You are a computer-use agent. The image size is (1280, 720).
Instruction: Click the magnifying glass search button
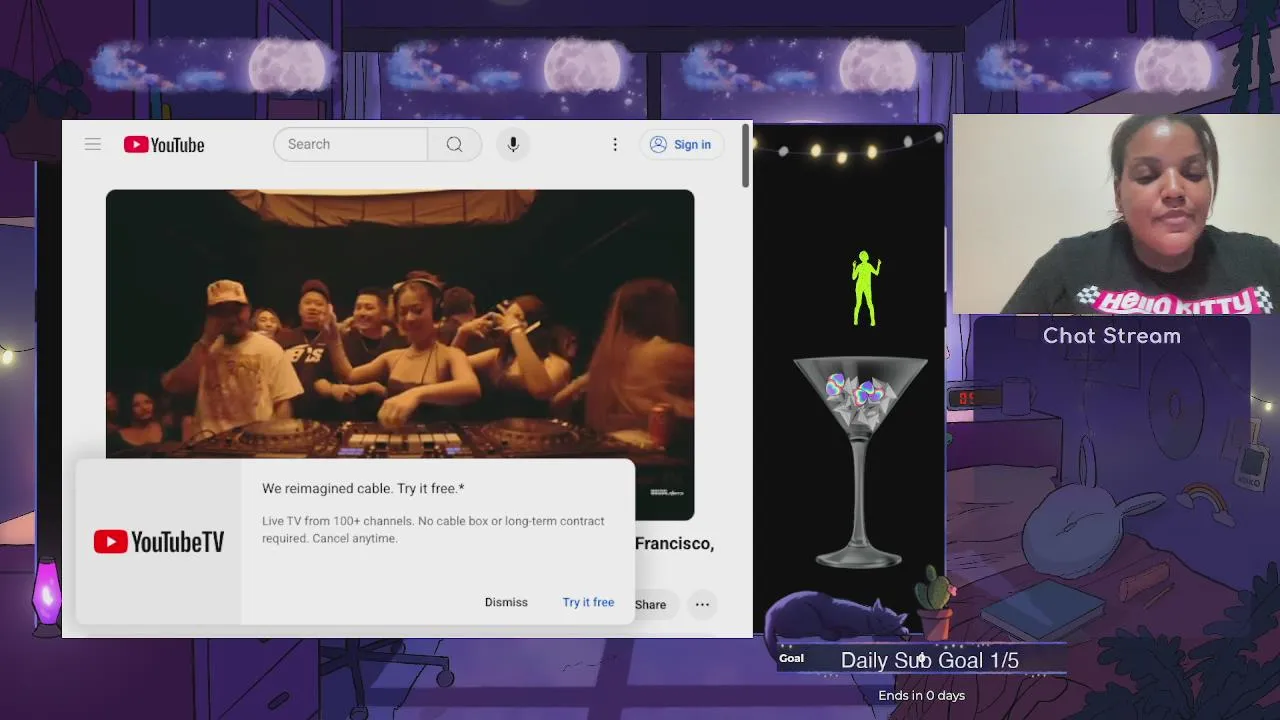[x=454, y=144]
